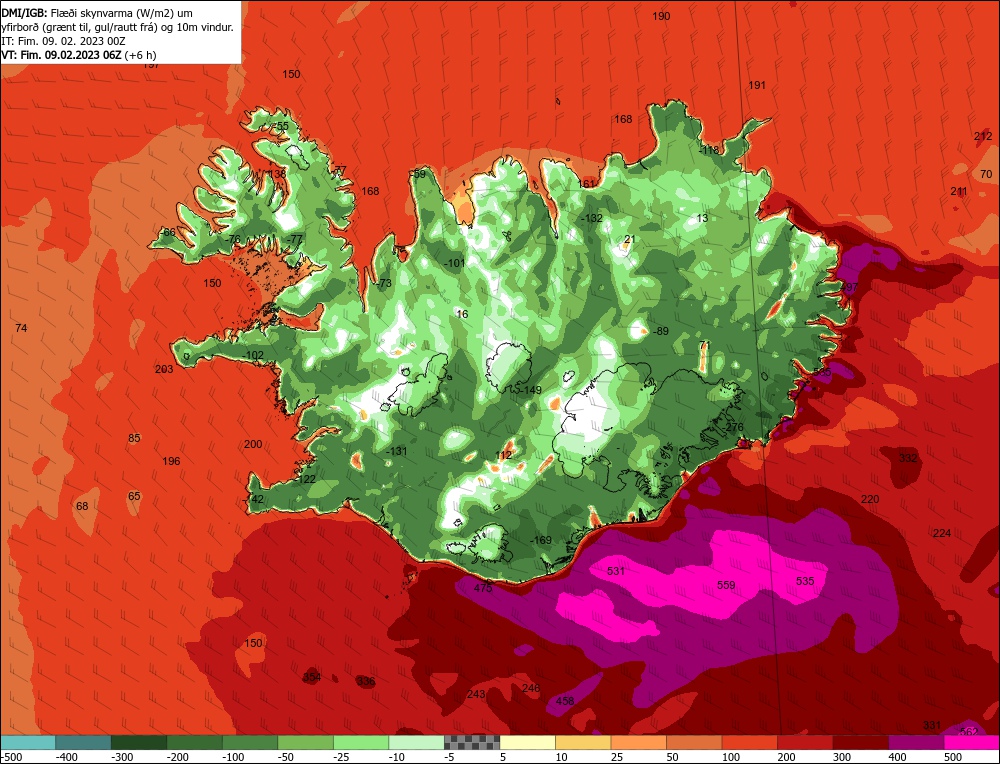Click the 354 value southwest of Iceland
Viewport: 1000px width, 764px height.
click(x=312, y=677)
